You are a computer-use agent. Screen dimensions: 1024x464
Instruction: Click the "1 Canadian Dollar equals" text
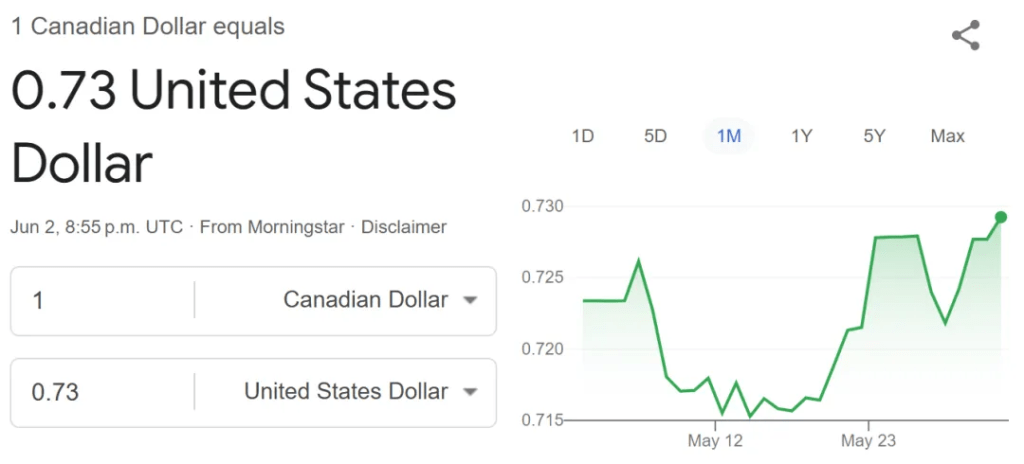148,27
